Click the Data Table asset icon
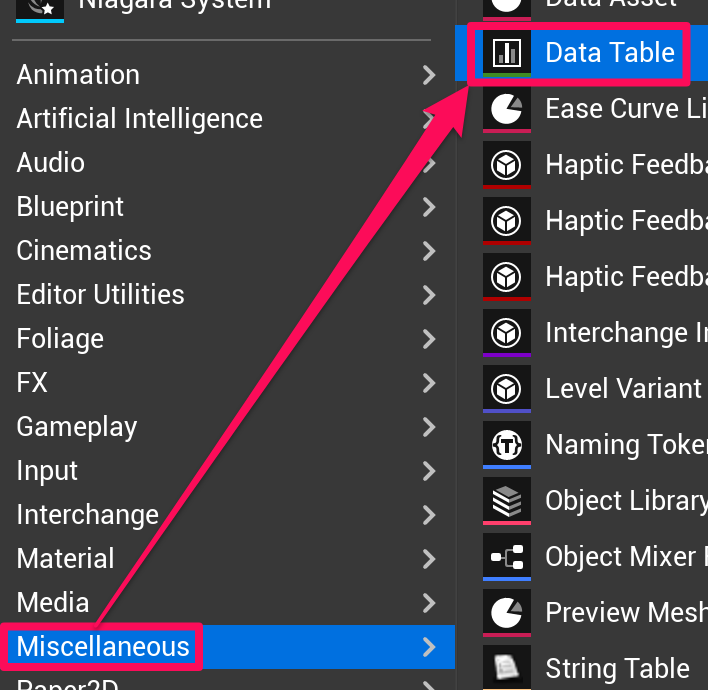The height and width of the screenshot is (690, 708). tap(507, 53)
